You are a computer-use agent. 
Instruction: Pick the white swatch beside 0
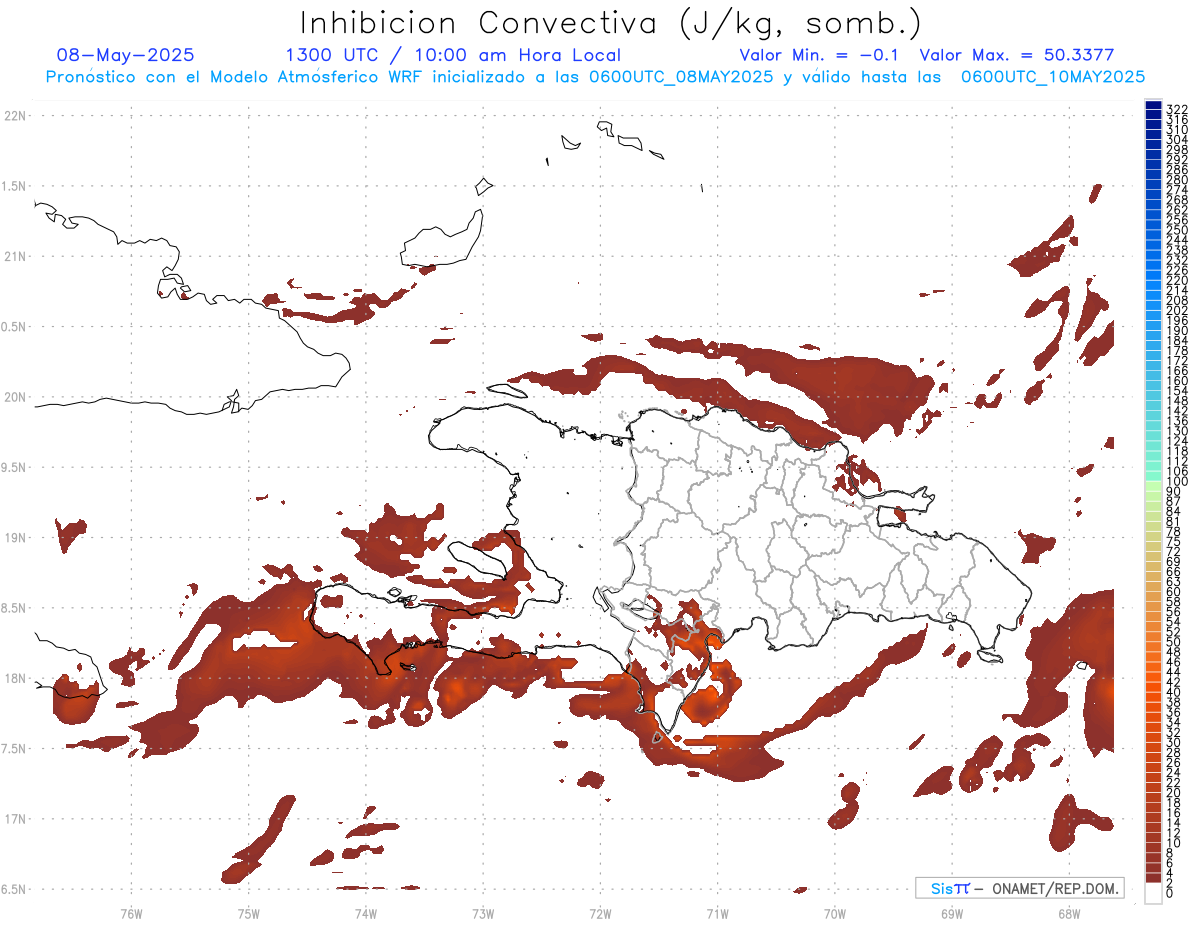(x=1153, y=893)
